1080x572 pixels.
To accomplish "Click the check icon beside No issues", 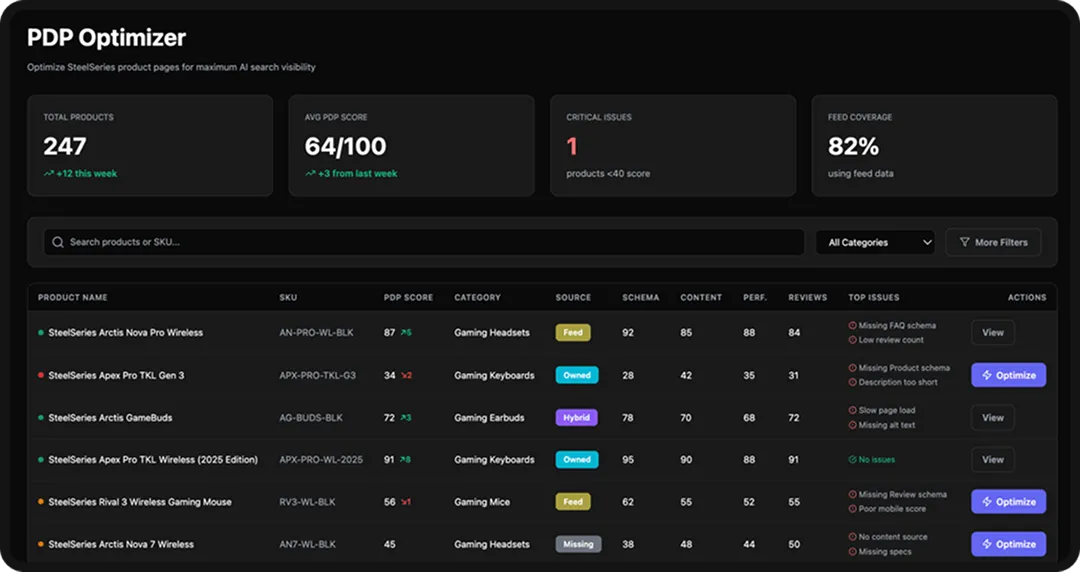I will click(853, 460).
